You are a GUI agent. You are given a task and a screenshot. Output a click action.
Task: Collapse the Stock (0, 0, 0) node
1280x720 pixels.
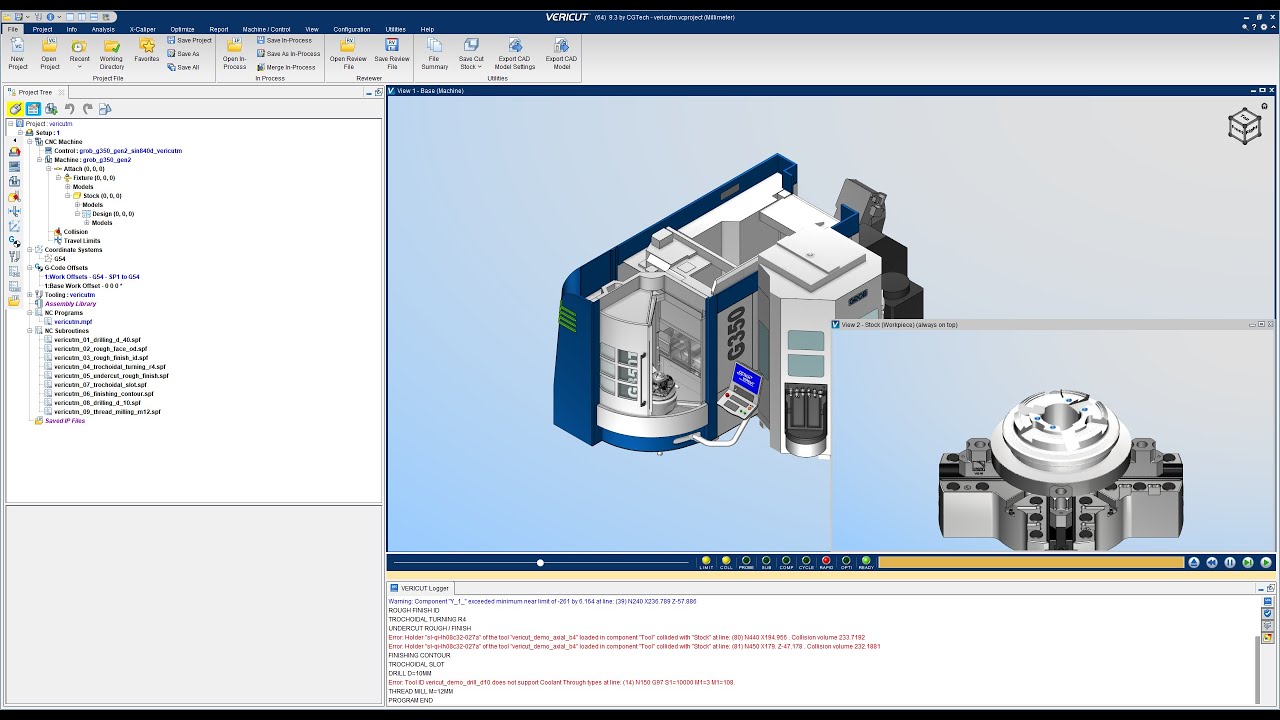coord(67,196)
